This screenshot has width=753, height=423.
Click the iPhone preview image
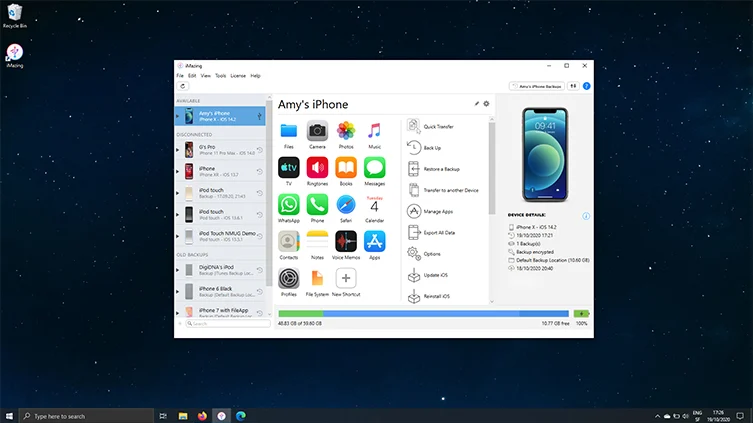tap(545, 155)
